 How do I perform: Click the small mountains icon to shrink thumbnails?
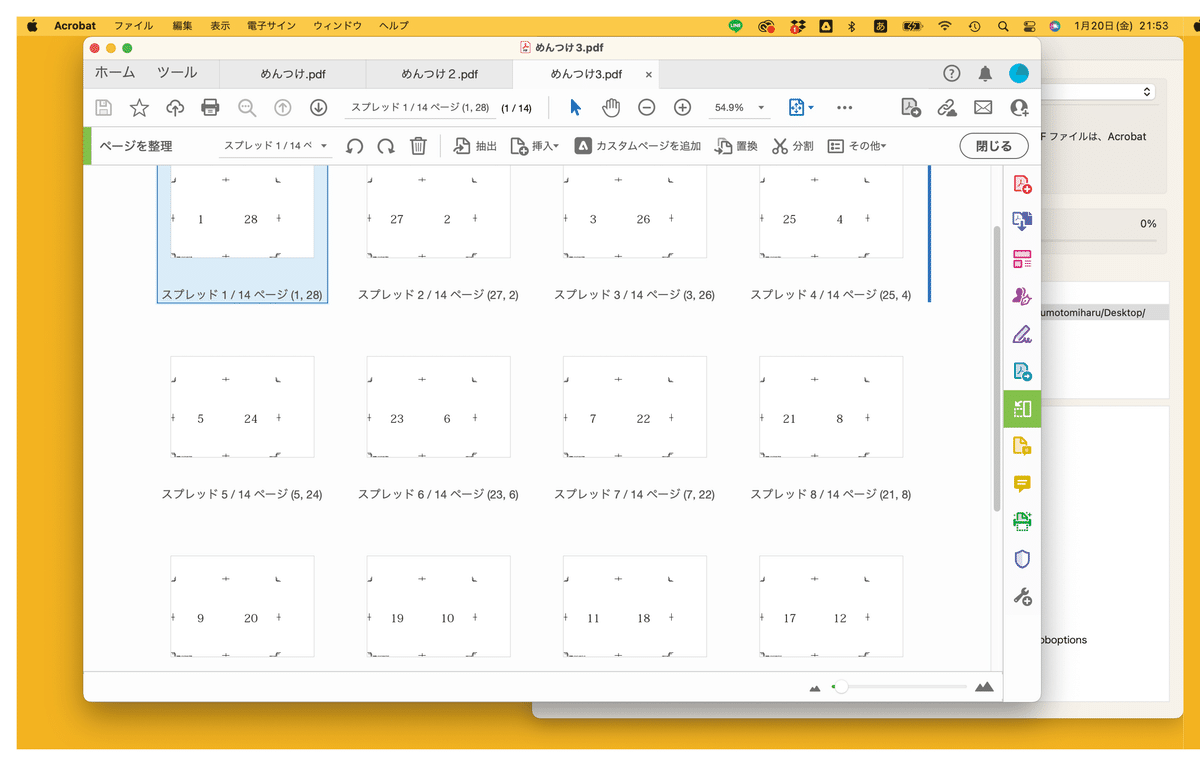pos(815,688)
